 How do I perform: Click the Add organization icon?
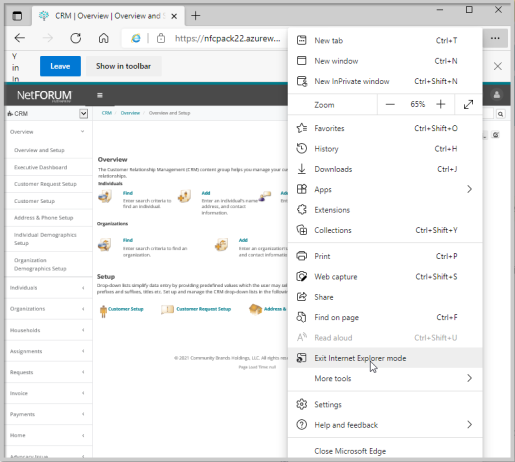[x=221, y=244]
